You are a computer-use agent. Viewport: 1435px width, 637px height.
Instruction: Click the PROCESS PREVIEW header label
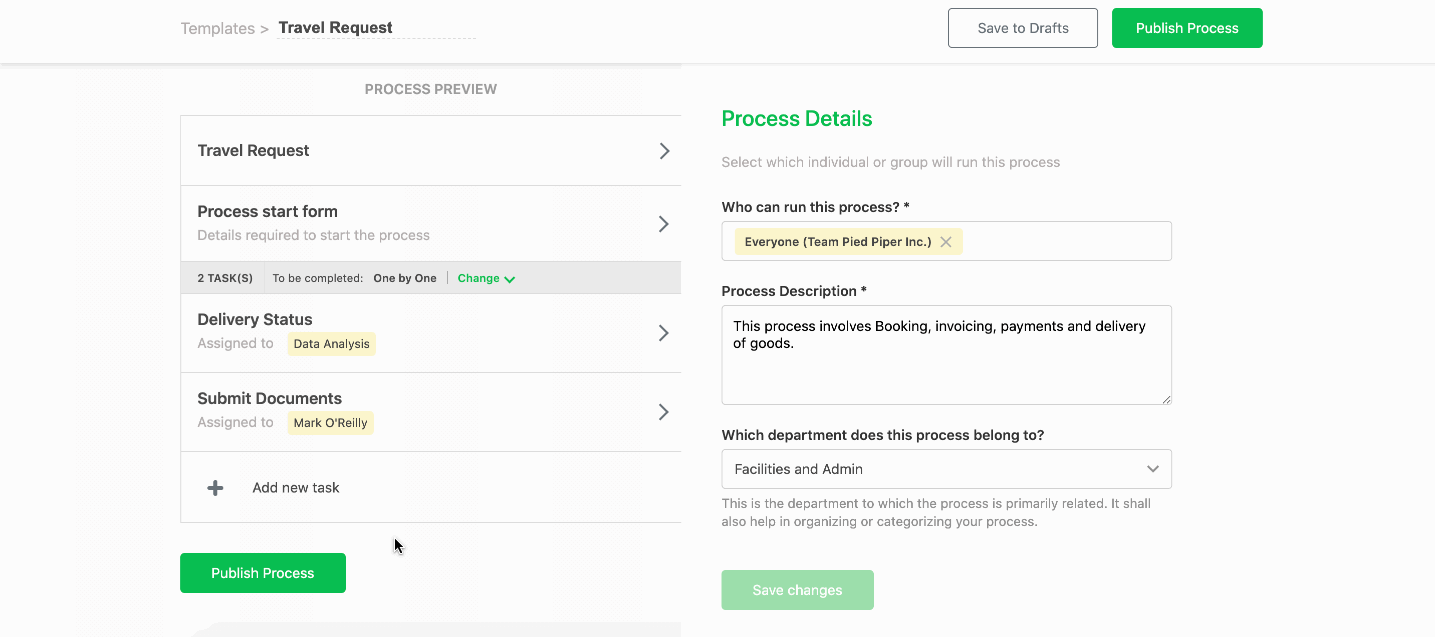[x=431, y=89]
